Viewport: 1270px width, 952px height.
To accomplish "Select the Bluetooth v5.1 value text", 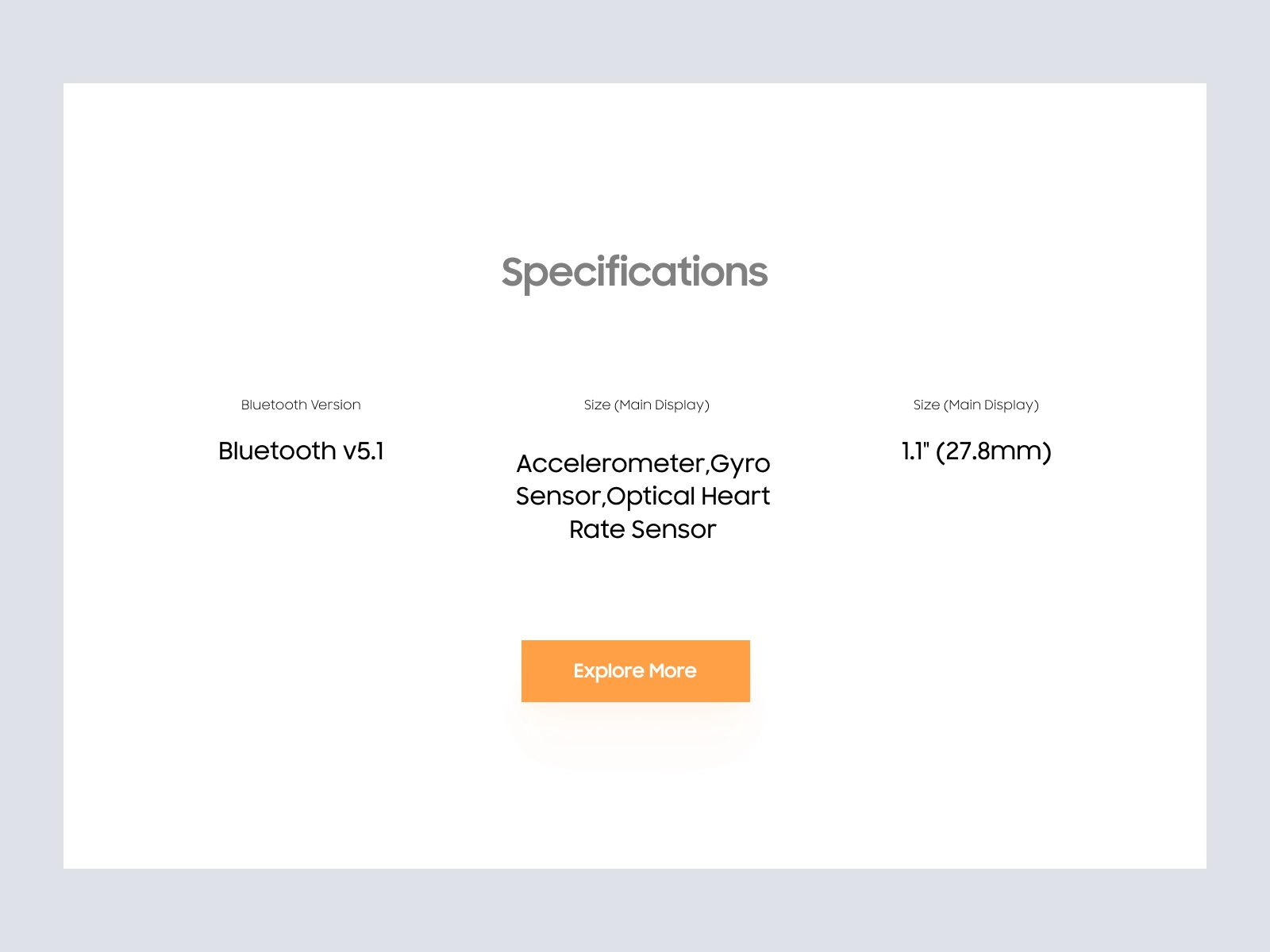I will [x=301, y=451].
